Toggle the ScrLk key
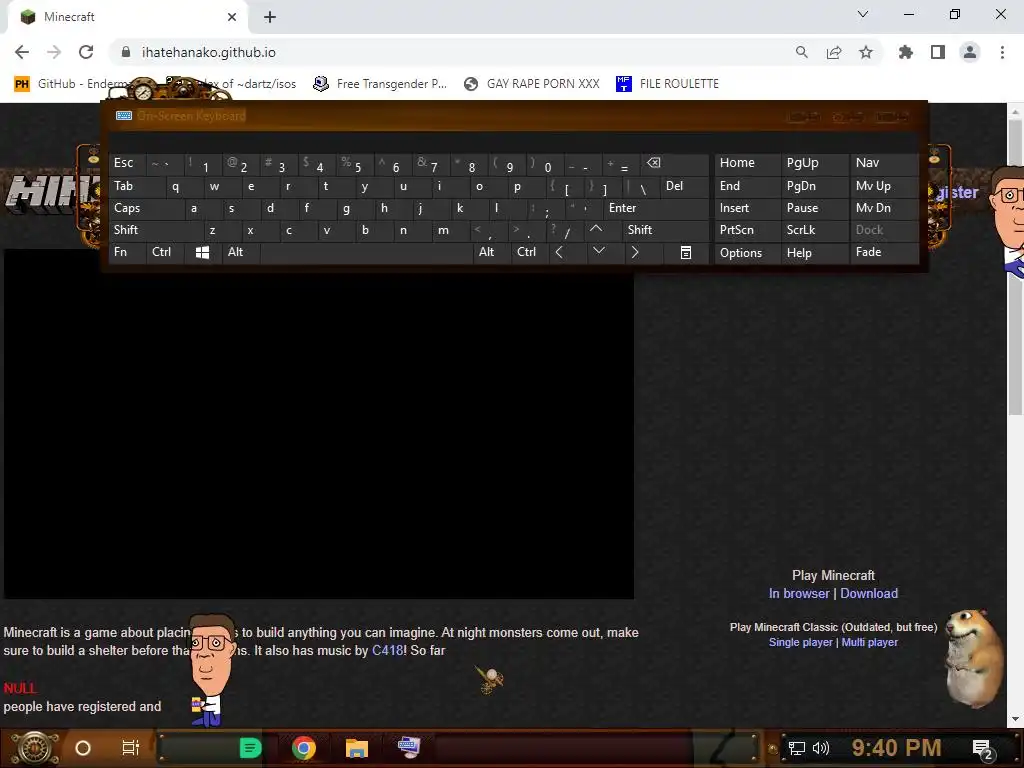1024x768 pixels. (814, 230)
